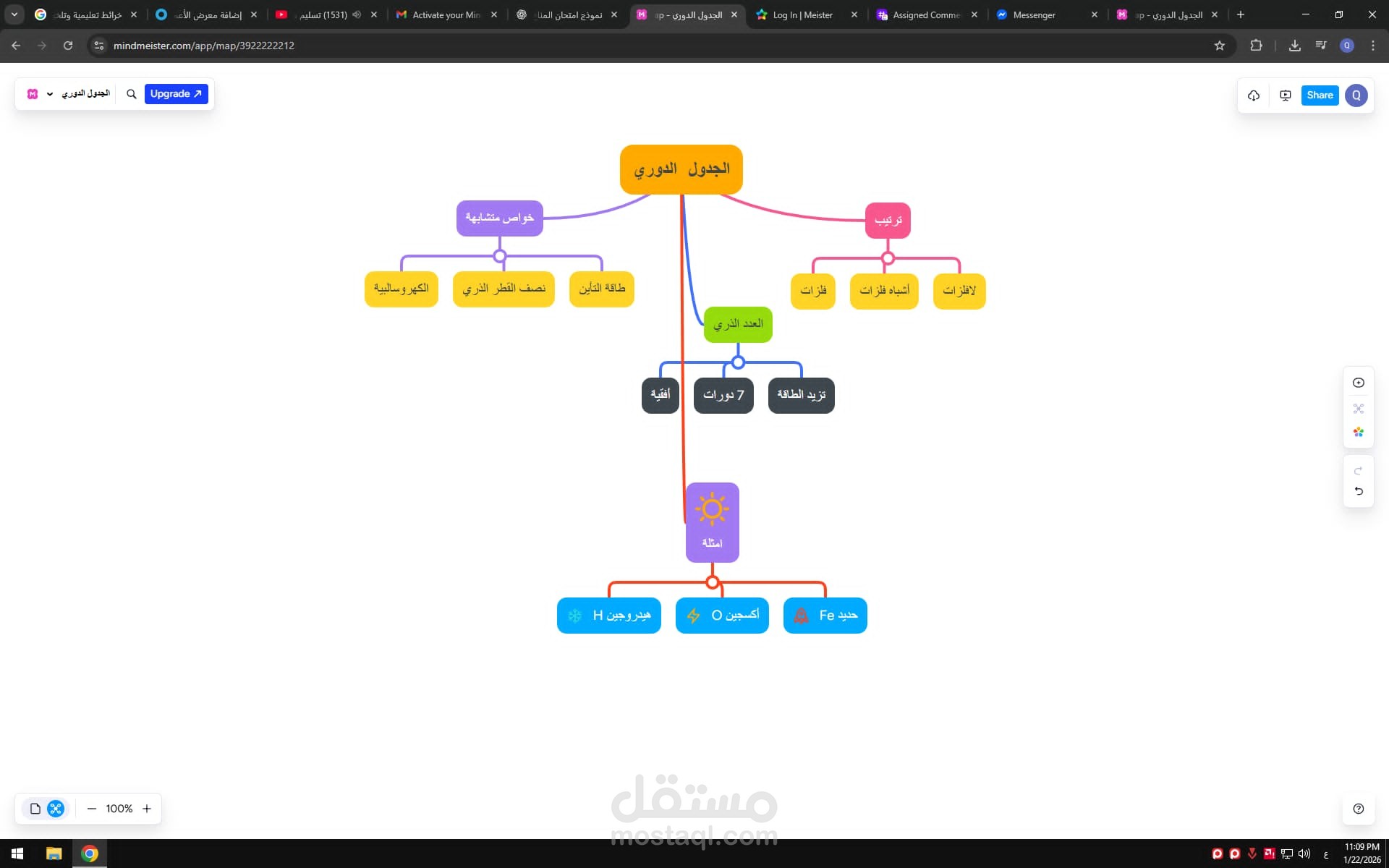Open the search magnifier in map toolbar
1389x868 pixels.
point(131,94)
